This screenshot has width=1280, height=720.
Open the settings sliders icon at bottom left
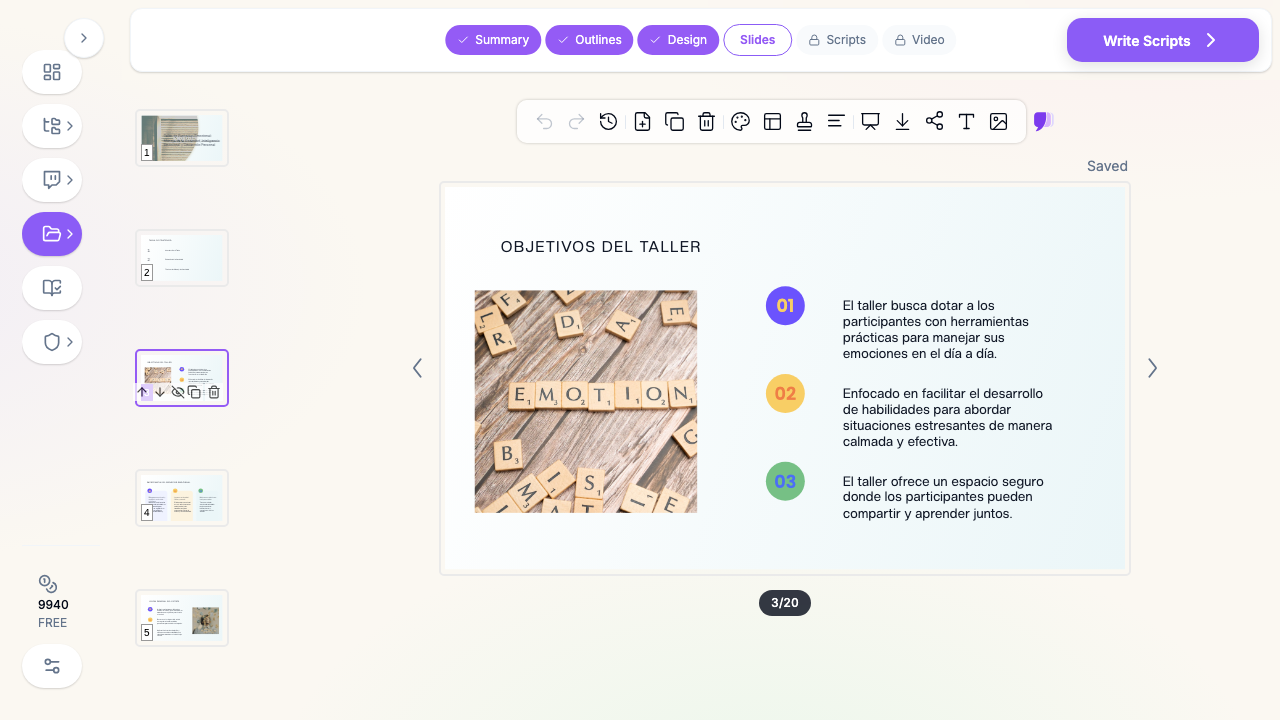[x=52, y=666]
